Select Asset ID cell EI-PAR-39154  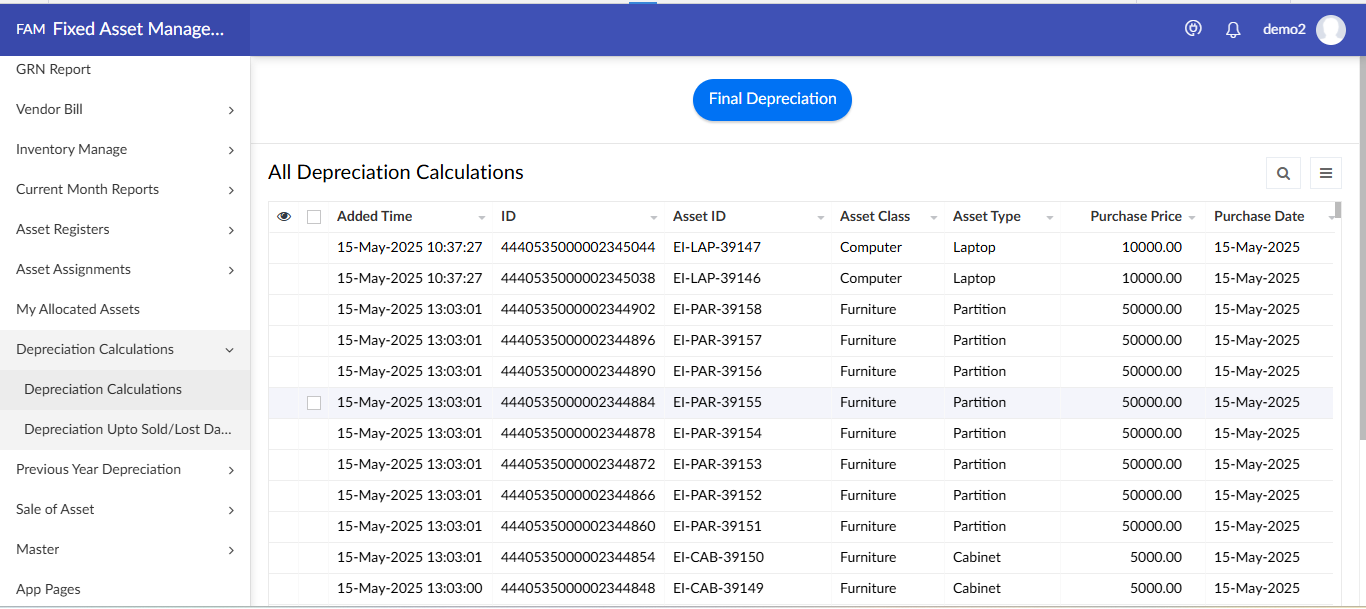pyautogui.click(x=717, y=433)
